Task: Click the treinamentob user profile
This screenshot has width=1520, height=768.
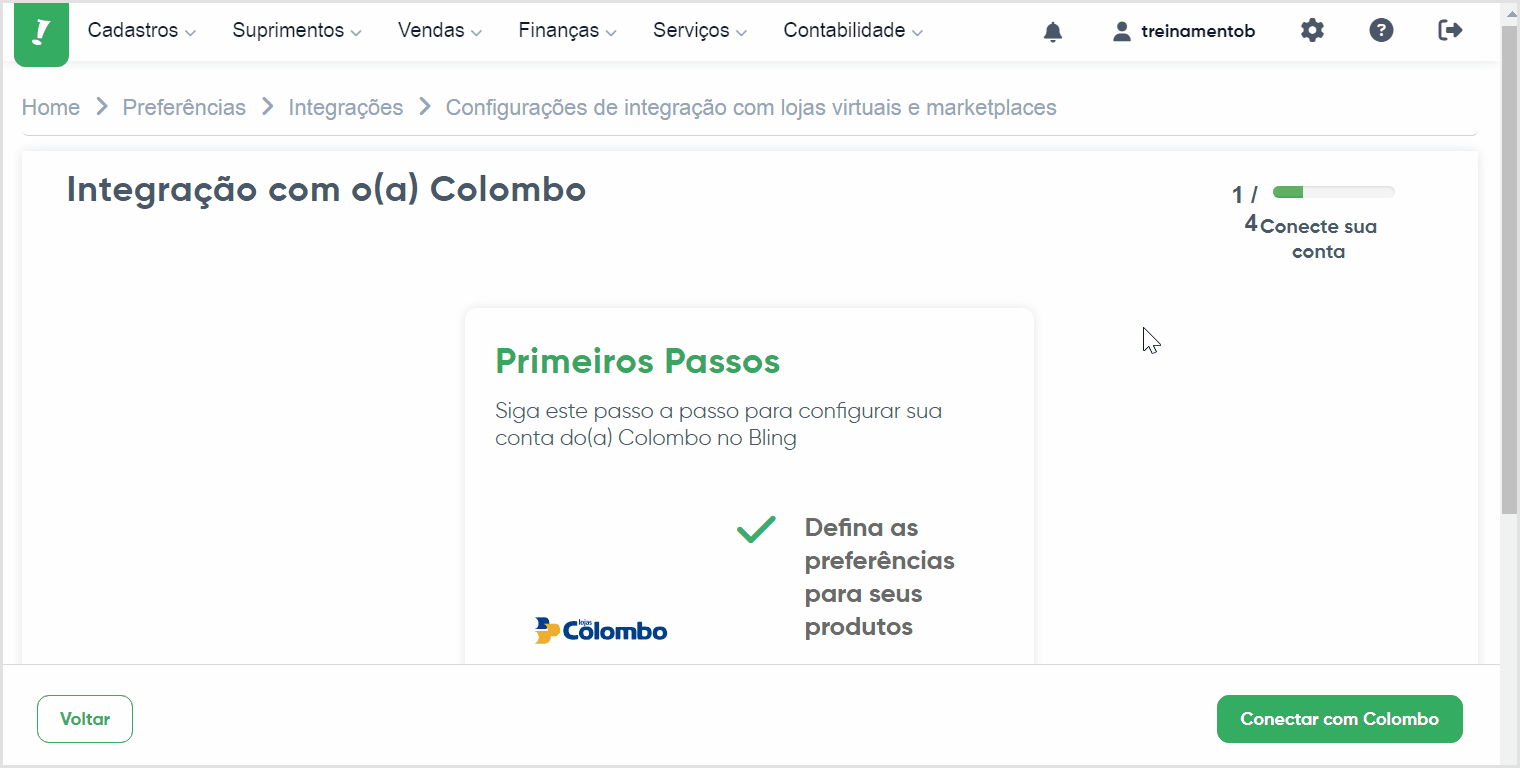Action: pos(1184,31)
